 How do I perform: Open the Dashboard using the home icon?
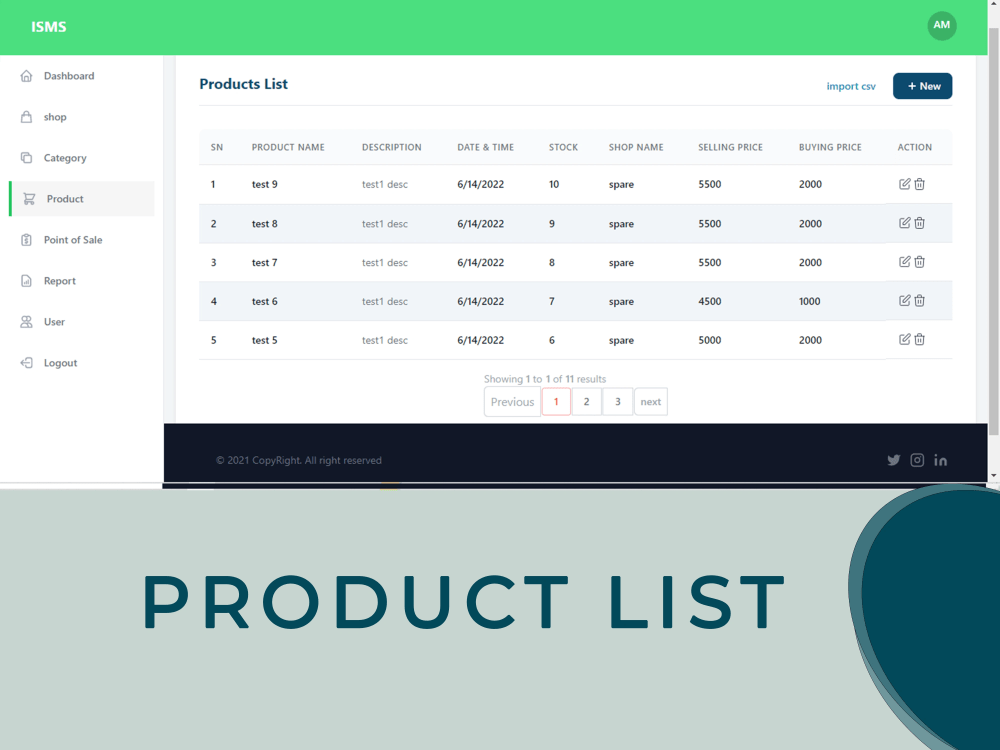click(x=27, y=75)
